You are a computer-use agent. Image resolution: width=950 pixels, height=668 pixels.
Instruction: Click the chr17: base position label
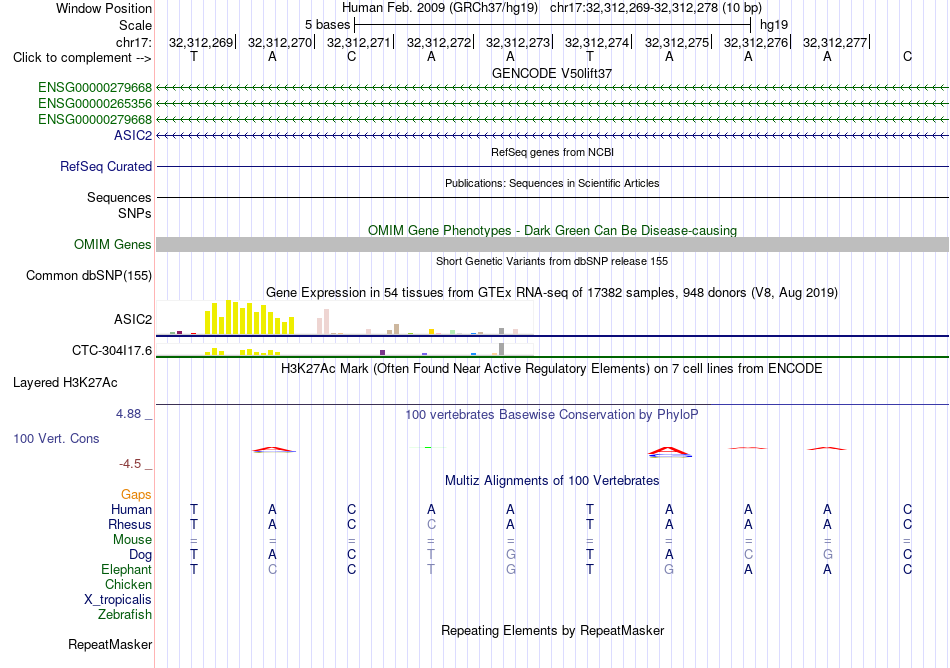point(134,42)
